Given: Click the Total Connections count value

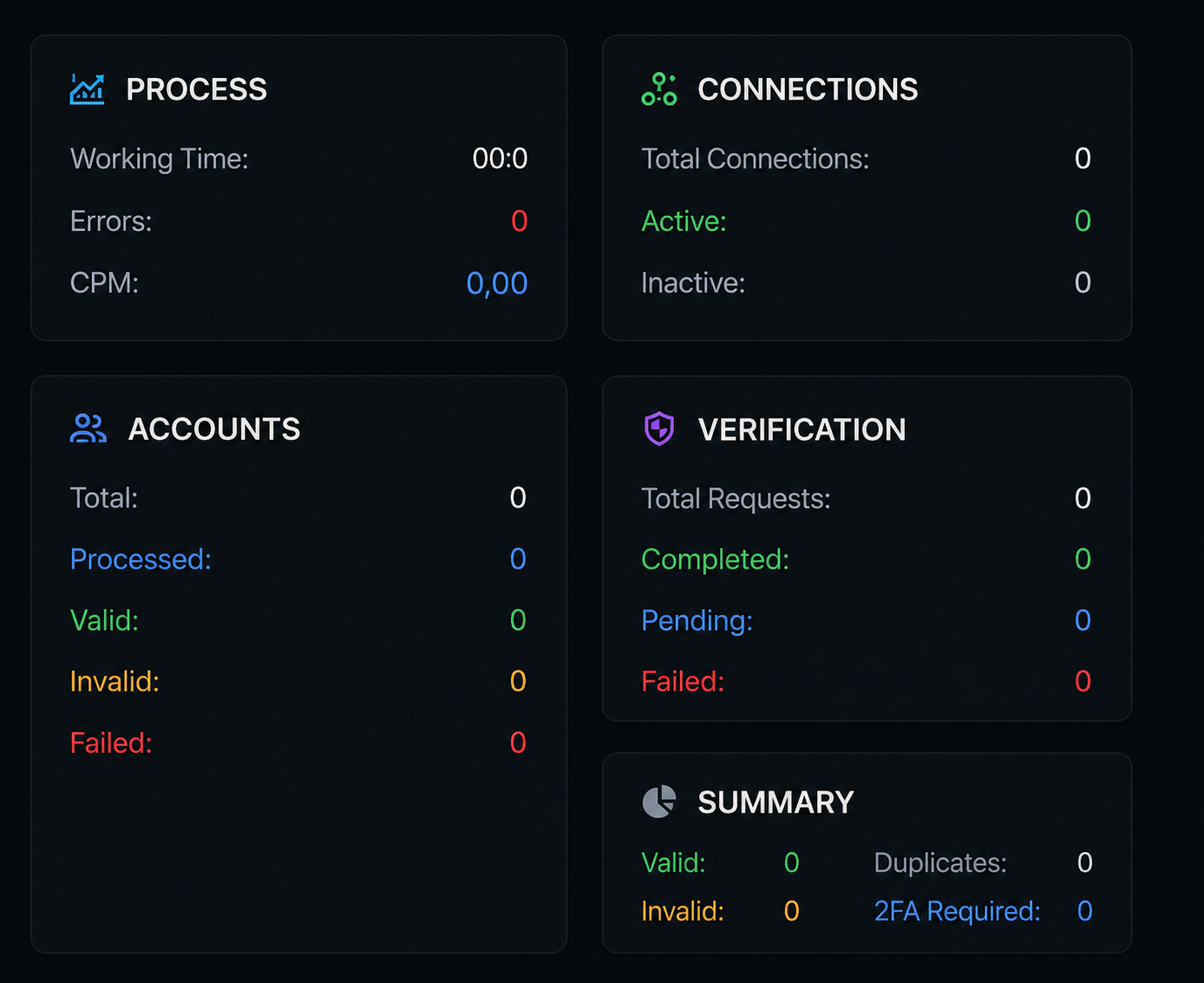Looking at the screenshot, I should (x=1083, y=158).
